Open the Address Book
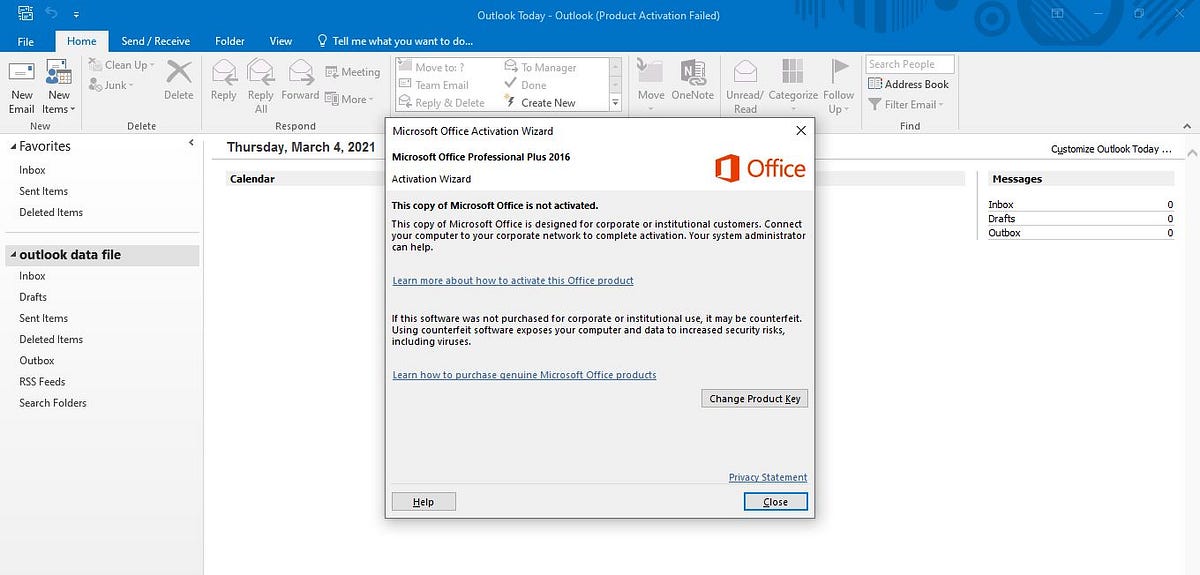Screen dimensions: 1200x575 tap(909, 84)
